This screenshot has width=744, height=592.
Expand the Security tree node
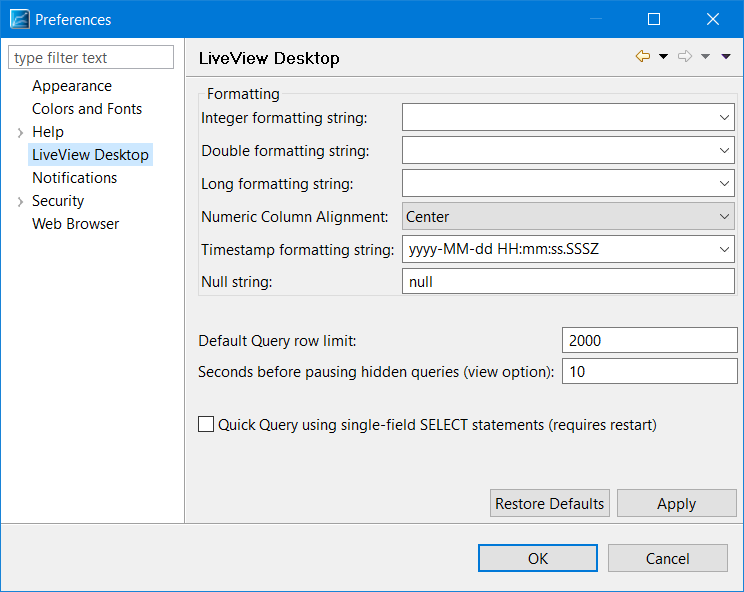pyautogui.click(x=20, y=202)
